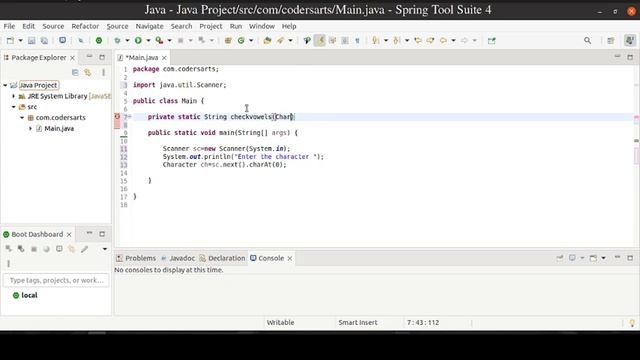The image size is (640, 360).
Task: Click the Open Perspective icon
Action: click(x=611, y=40)
